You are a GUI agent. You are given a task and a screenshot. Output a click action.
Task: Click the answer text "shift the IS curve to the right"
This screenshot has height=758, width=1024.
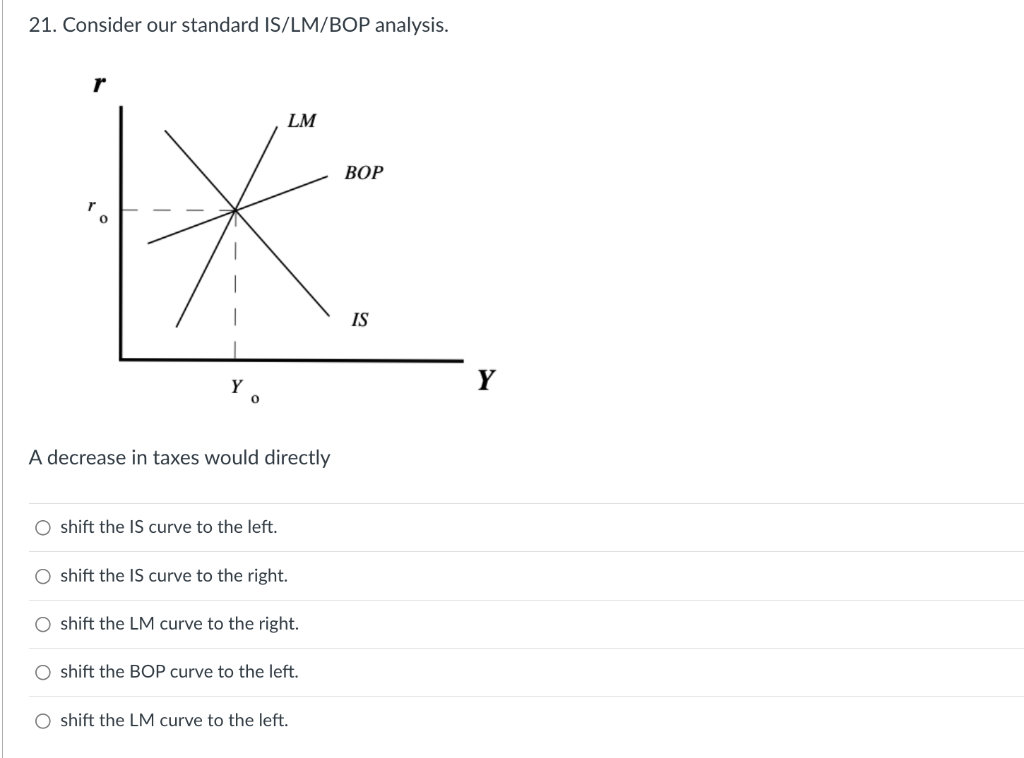(175, 575)
